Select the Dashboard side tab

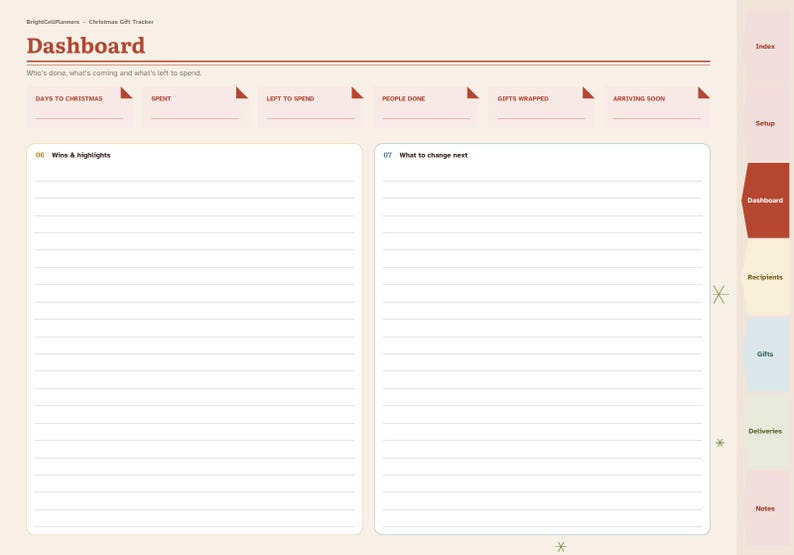coord(765,201)
